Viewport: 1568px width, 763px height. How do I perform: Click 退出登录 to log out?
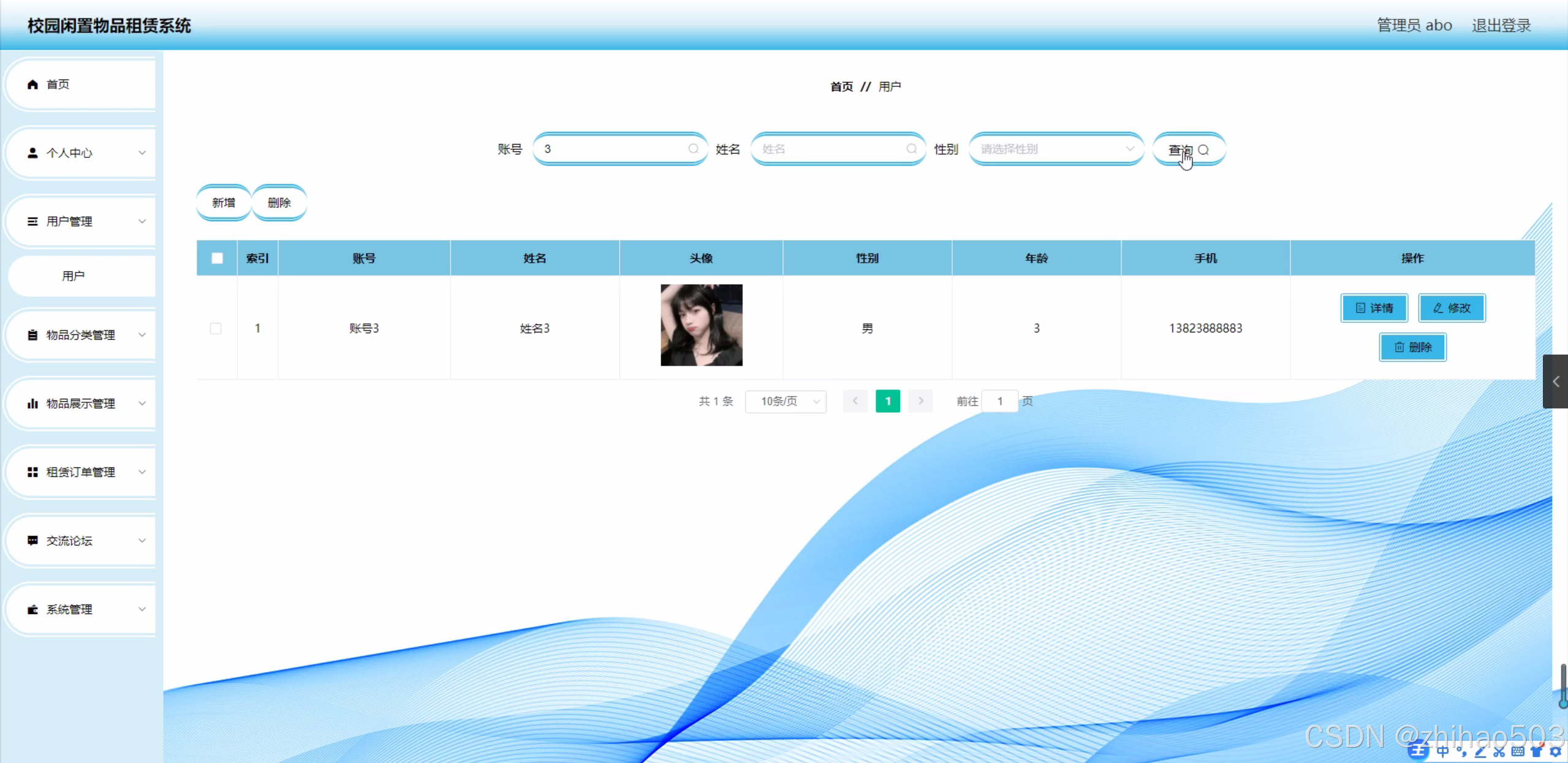click(1501, 25)
